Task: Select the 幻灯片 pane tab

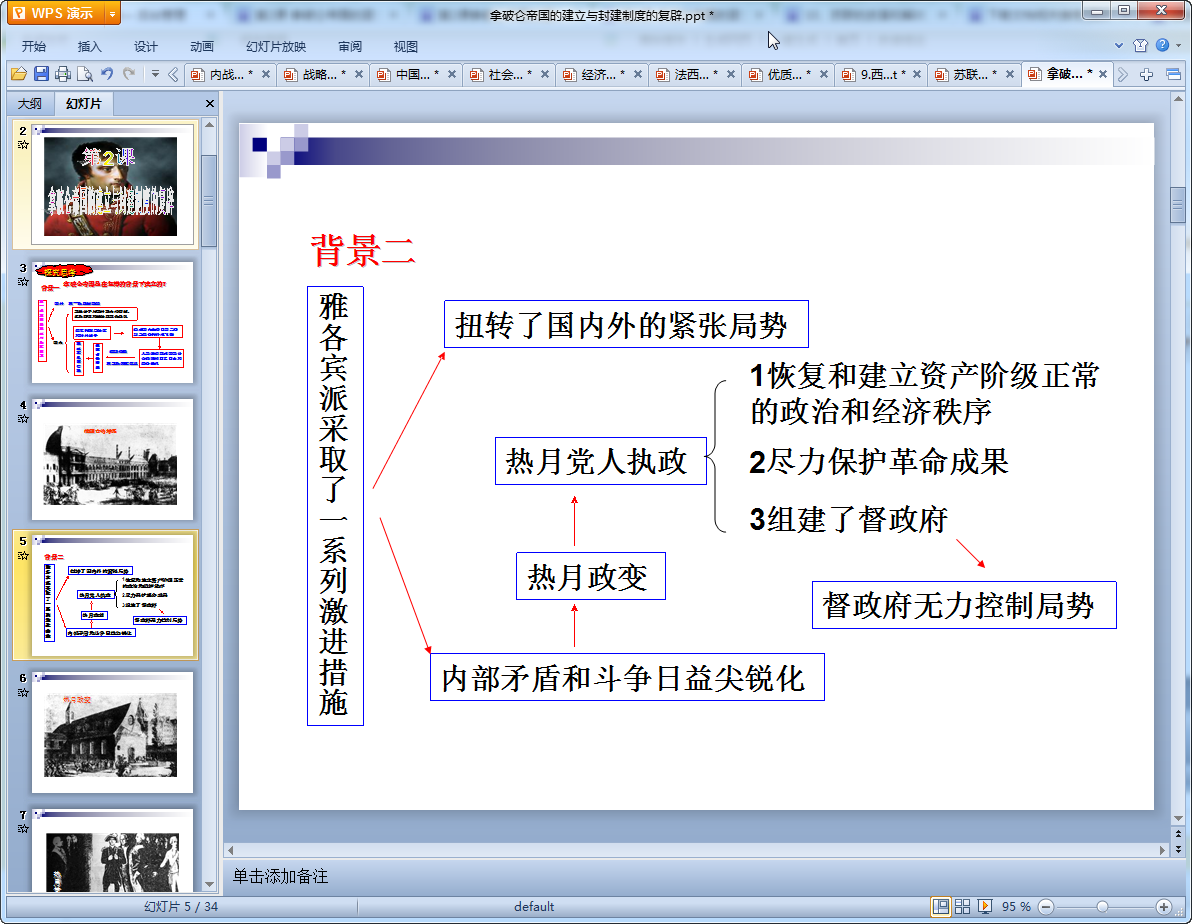Action: [x=83, y=103]
